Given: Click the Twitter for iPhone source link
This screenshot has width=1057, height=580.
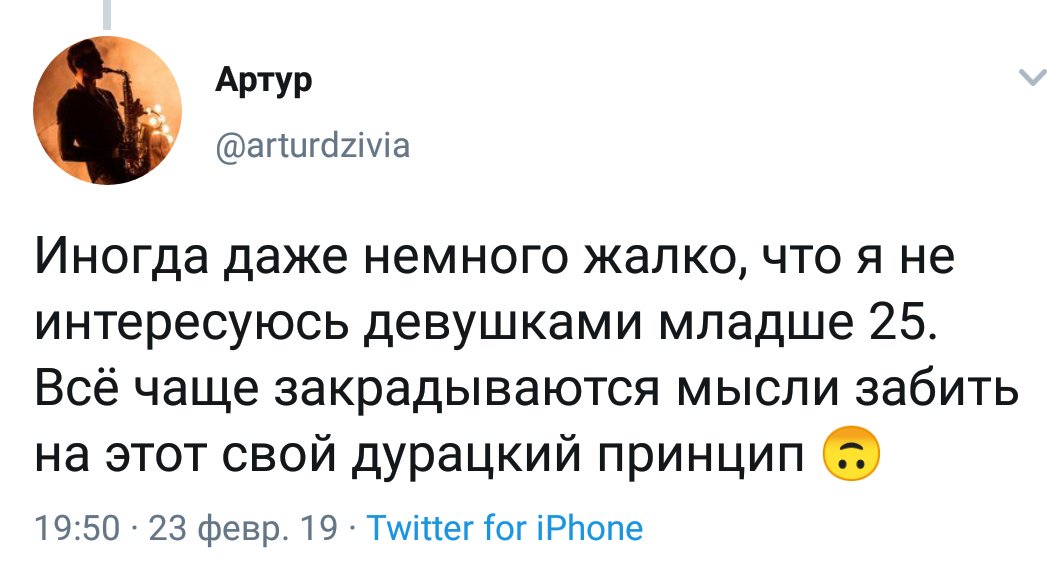Looking at the screenshot, I should click(x=506, y=527).
